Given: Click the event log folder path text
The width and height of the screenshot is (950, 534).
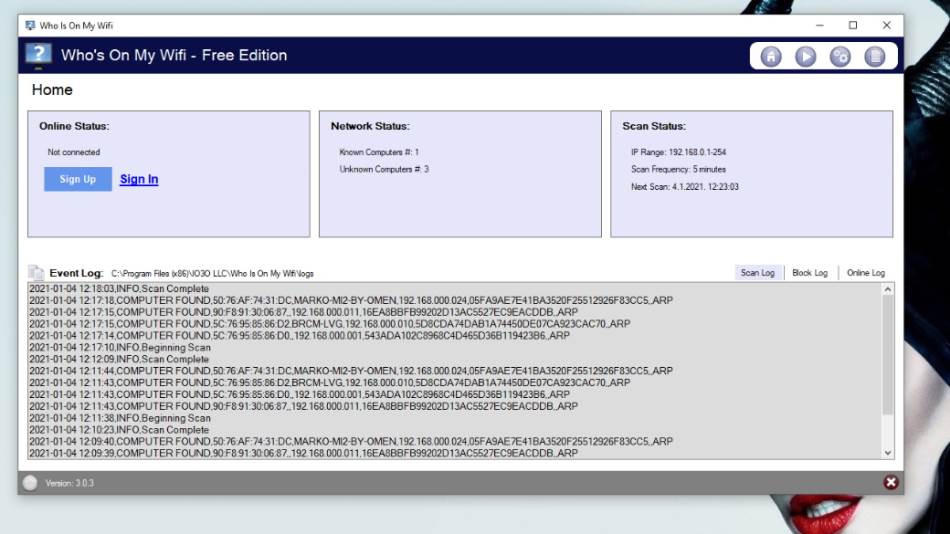Looking at the screenshot, I should [212, 273].
